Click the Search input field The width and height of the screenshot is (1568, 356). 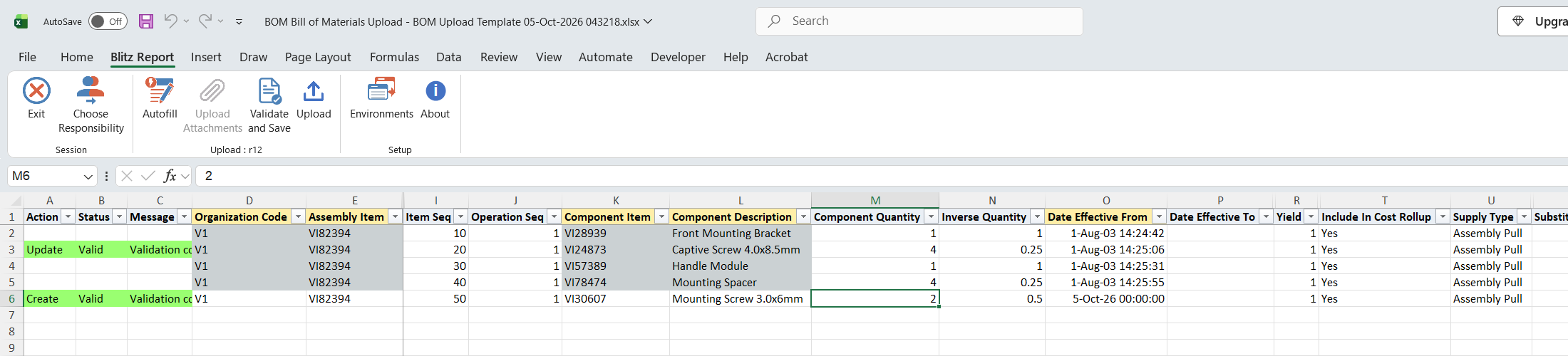[919, 21]
